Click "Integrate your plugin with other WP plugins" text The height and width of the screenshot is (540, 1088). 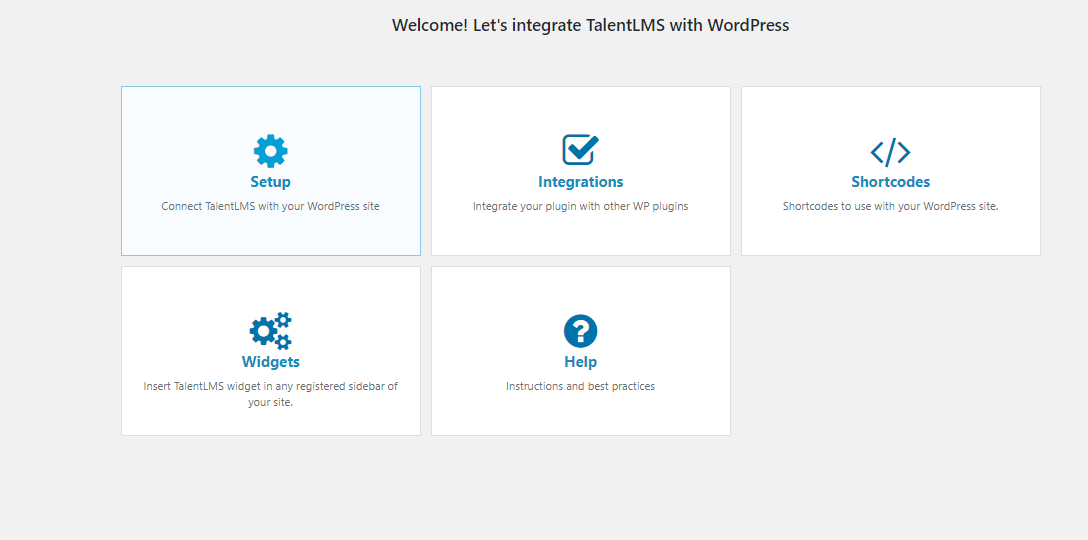pyautogui.click(x=580, y=207)
